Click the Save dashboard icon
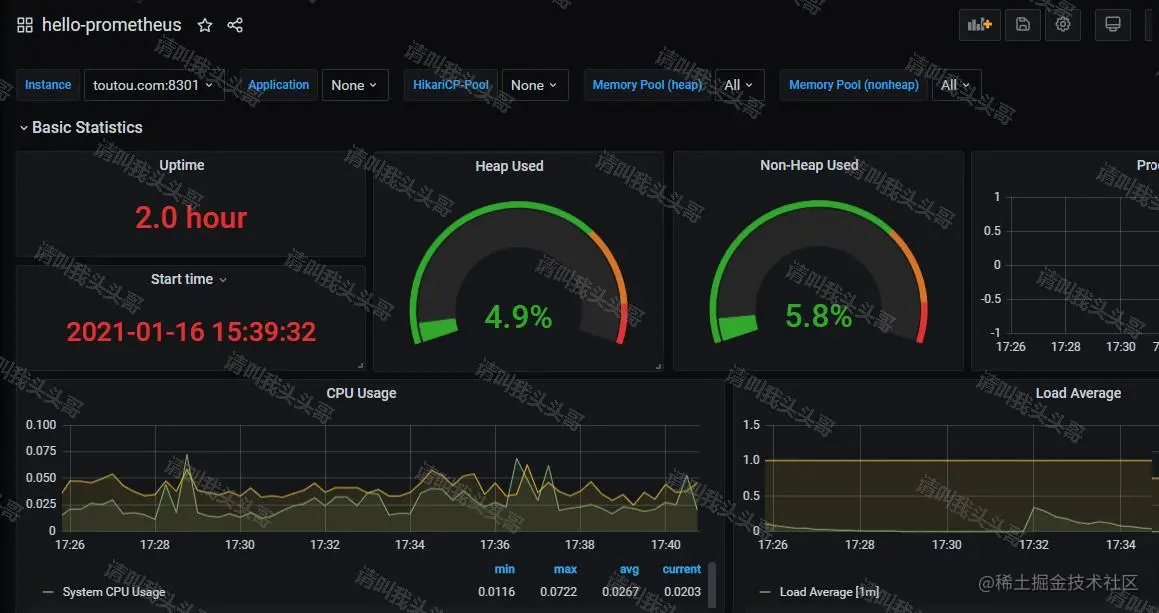This screenshot has width=1159, height=613. (x=1022, y=24)
